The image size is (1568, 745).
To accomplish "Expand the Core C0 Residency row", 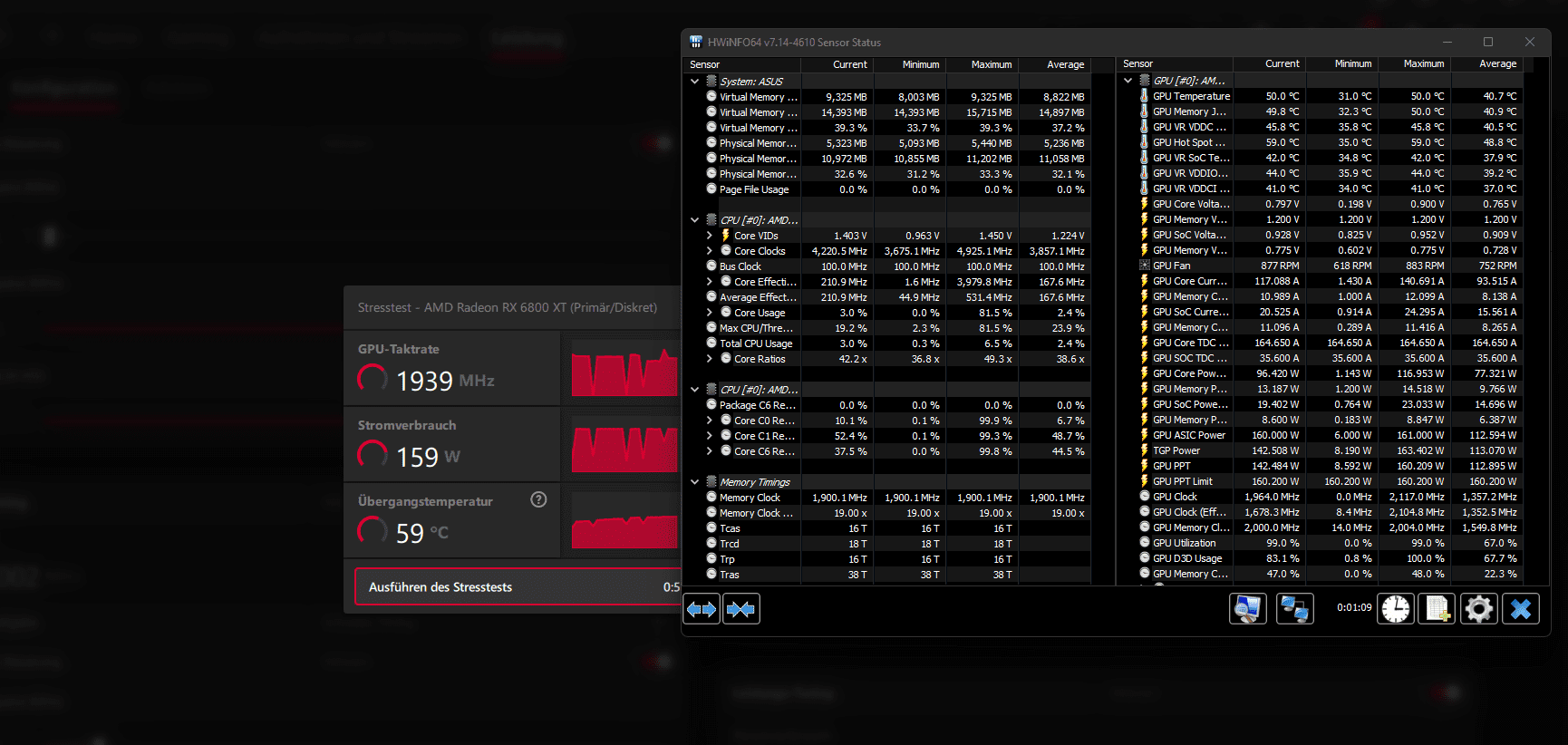I will [710, 421].
